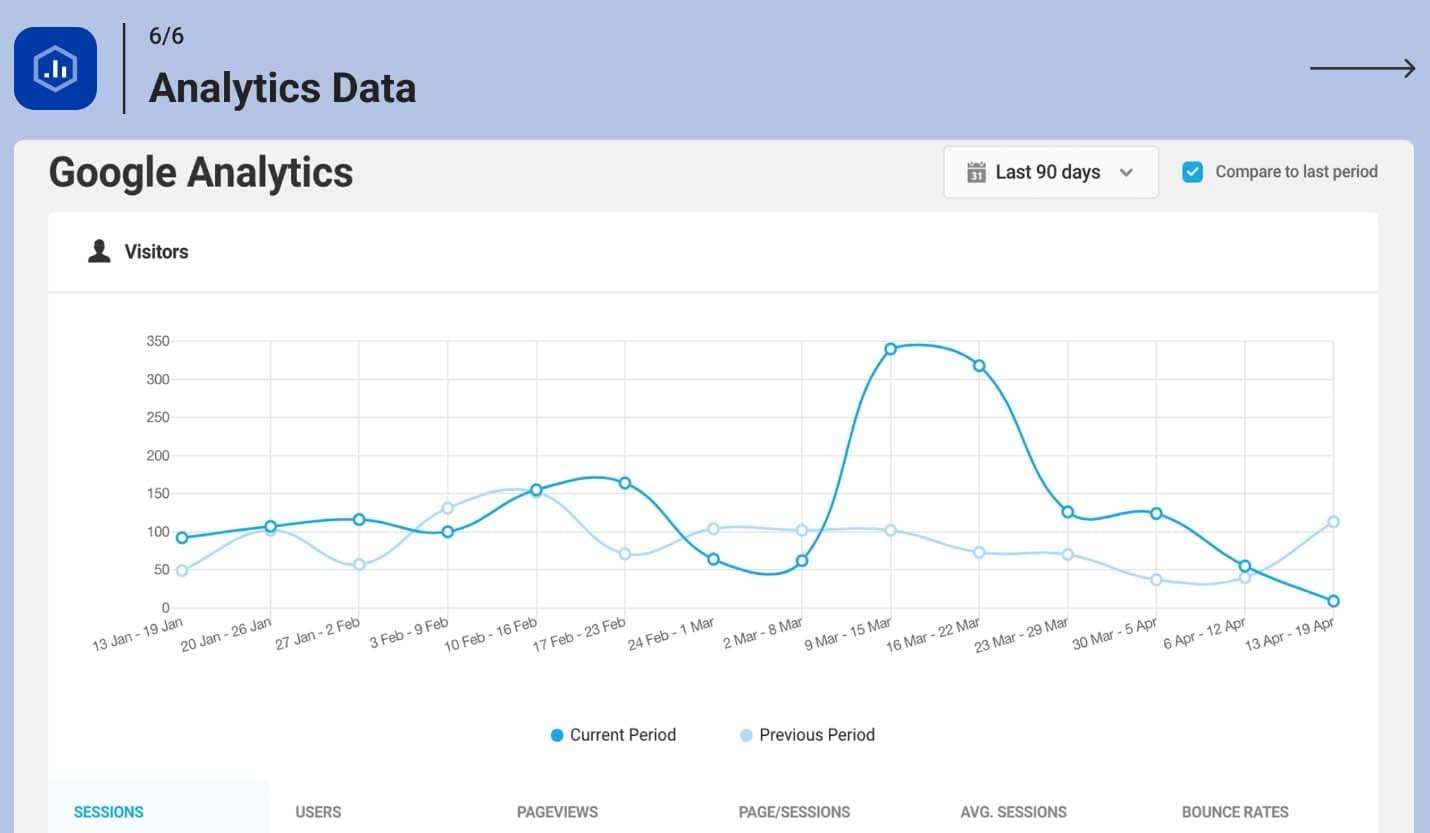
Task: Click the Current Period legend label
Action: pos(622,735)
